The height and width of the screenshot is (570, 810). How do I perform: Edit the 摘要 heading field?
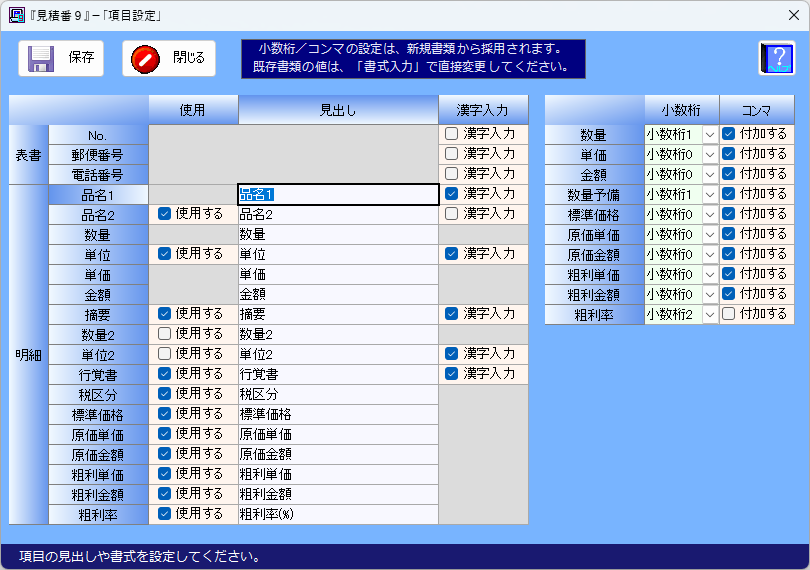coord(338,314)
